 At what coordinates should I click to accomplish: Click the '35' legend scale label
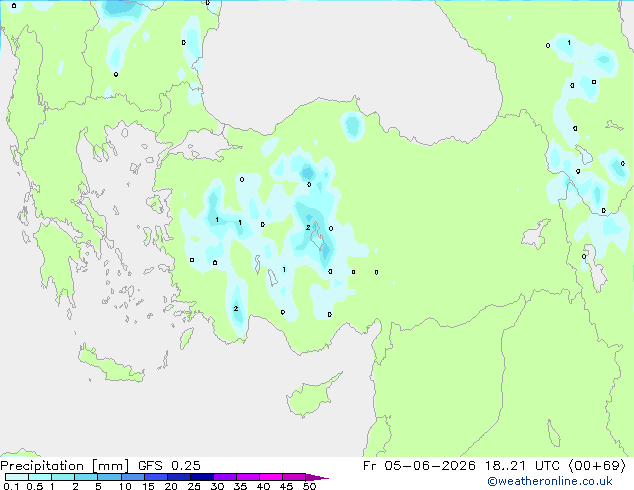pyautogui.click(x=240, y=486)
